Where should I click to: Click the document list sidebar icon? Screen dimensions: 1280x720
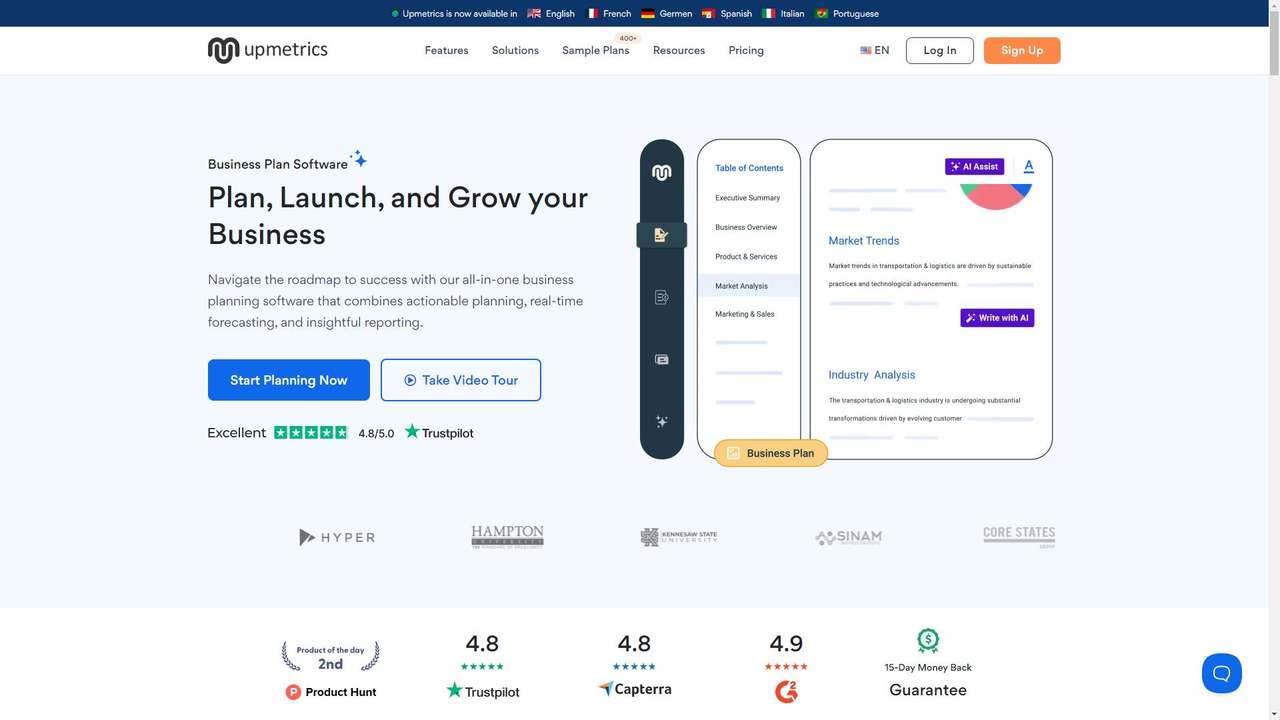[x=661, y=297]
